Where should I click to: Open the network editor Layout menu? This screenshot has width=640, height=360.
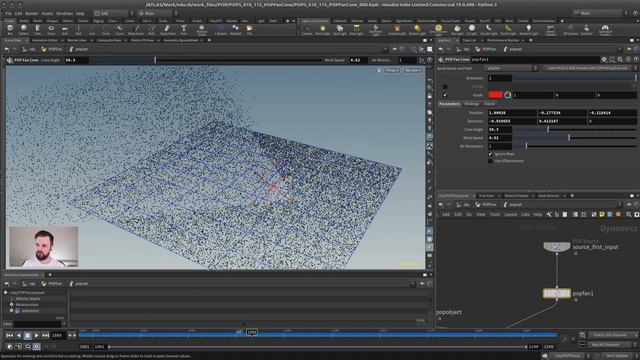coord(510,214)
